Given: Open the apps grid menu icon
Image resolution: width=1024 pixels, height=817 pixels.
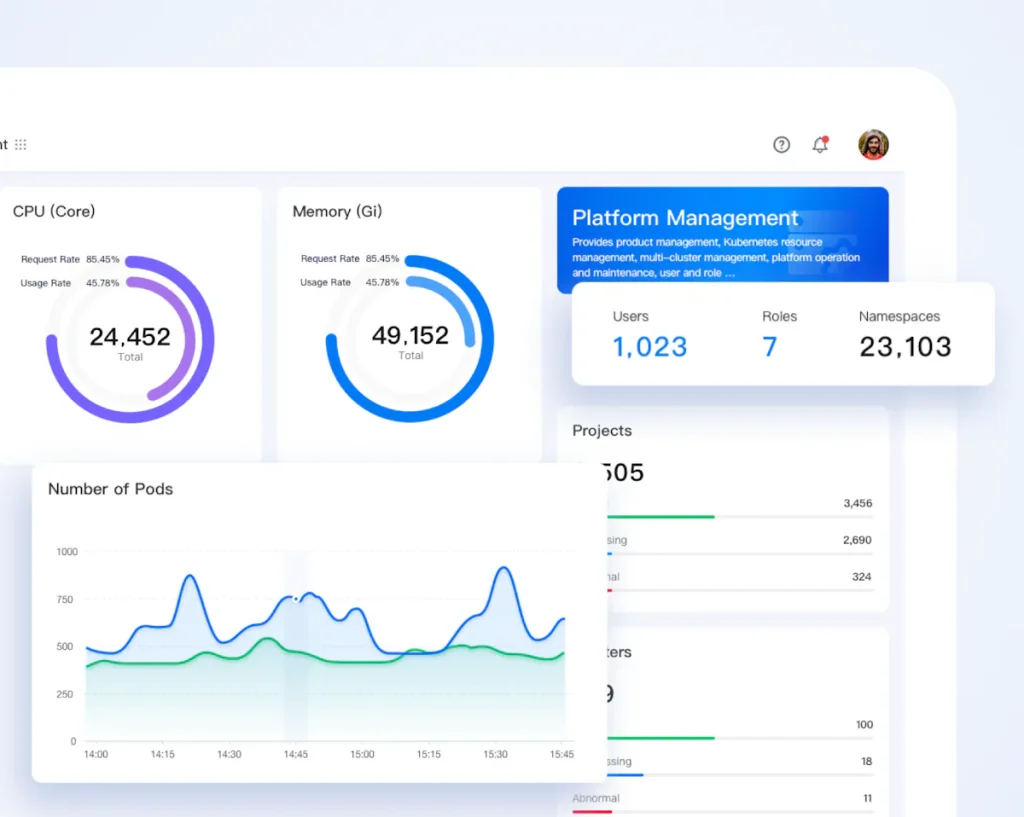Looking at the screenshot, I should pos(20,145).
